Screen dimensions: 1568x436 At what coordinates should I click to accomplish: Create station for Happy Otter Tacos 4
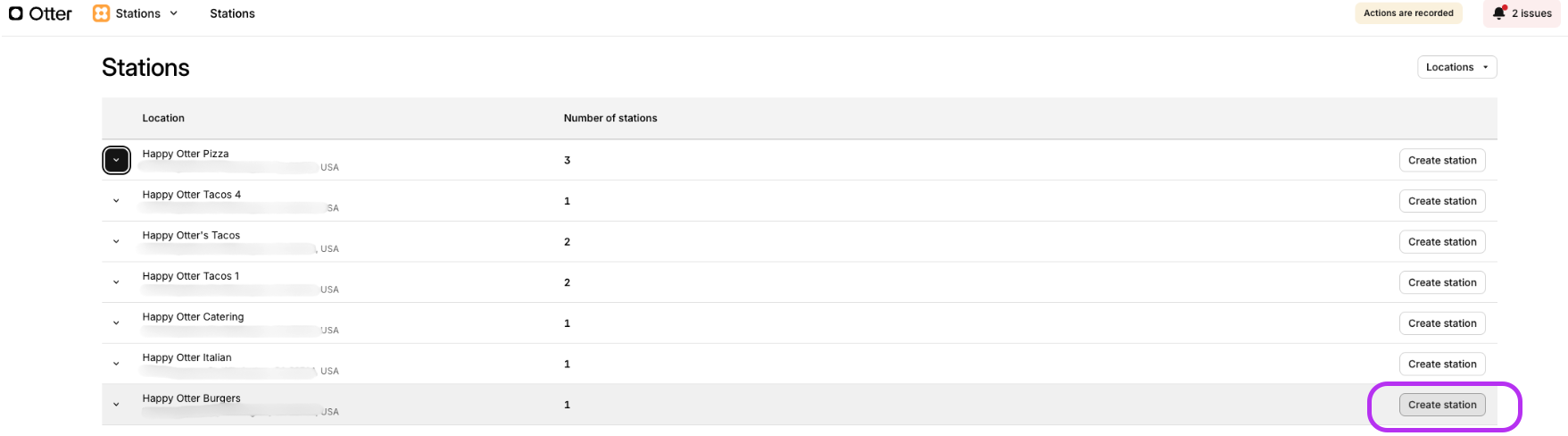(1442, 201)
